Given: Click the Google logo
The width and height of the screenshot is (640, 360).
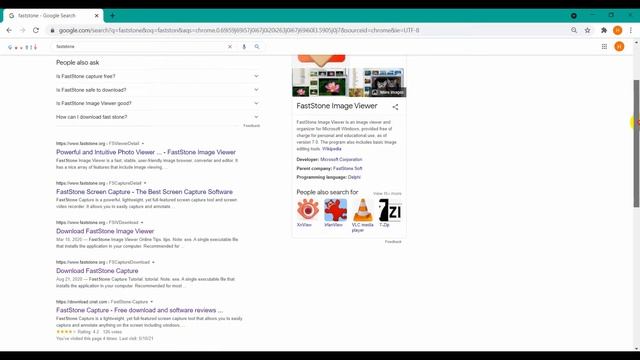Looking at the screenshot, I should [22, 47].
